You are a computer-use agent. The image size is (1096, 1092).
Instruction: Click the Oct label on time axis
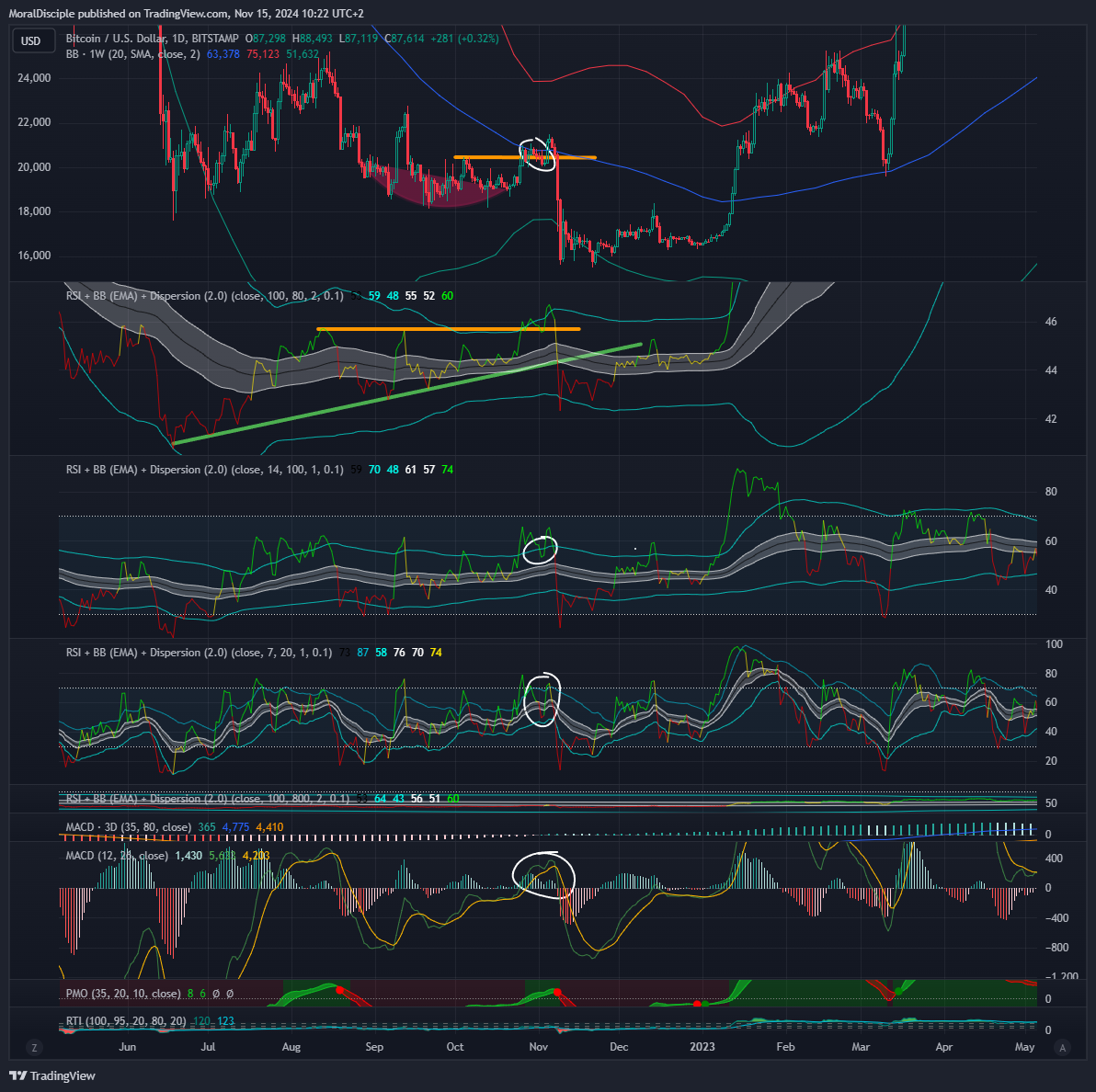tap(455, 1047)
